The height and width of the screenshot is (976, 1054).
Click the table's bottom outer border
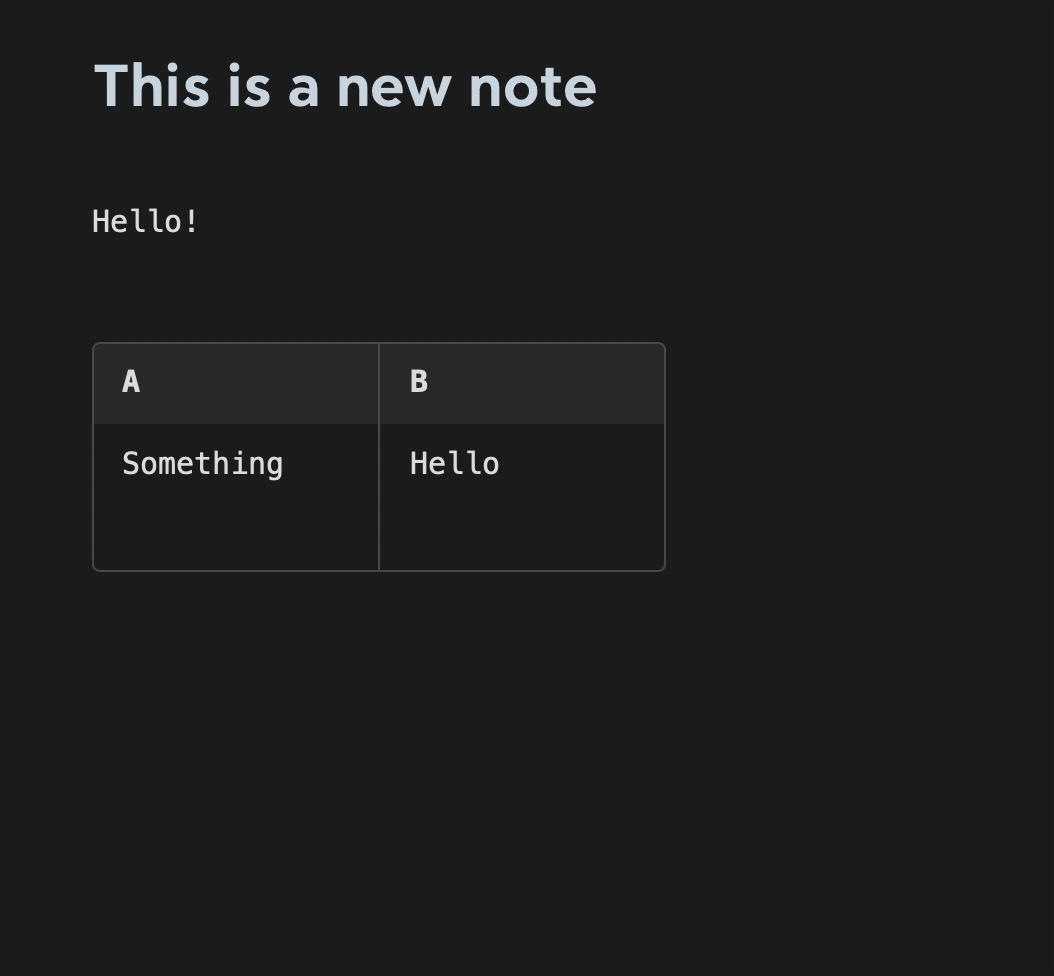[379, 571]
